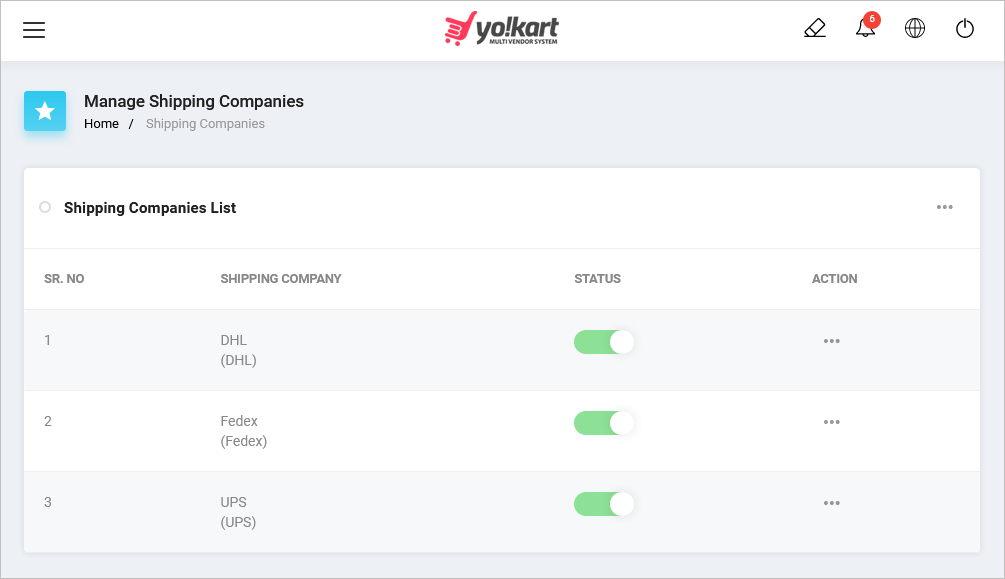Toggle UPS status switch

tap(604, 504)
